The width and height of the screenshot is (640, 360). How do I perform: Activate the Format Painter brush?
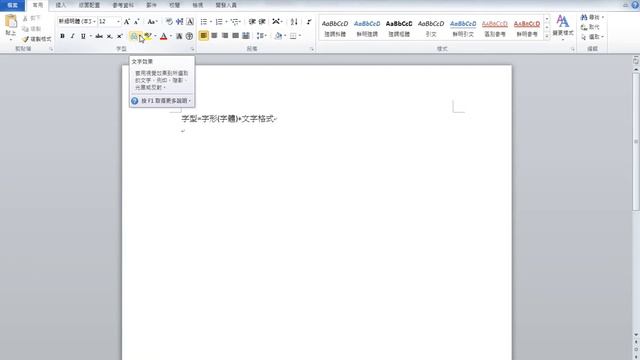click(x=37, y=39)
